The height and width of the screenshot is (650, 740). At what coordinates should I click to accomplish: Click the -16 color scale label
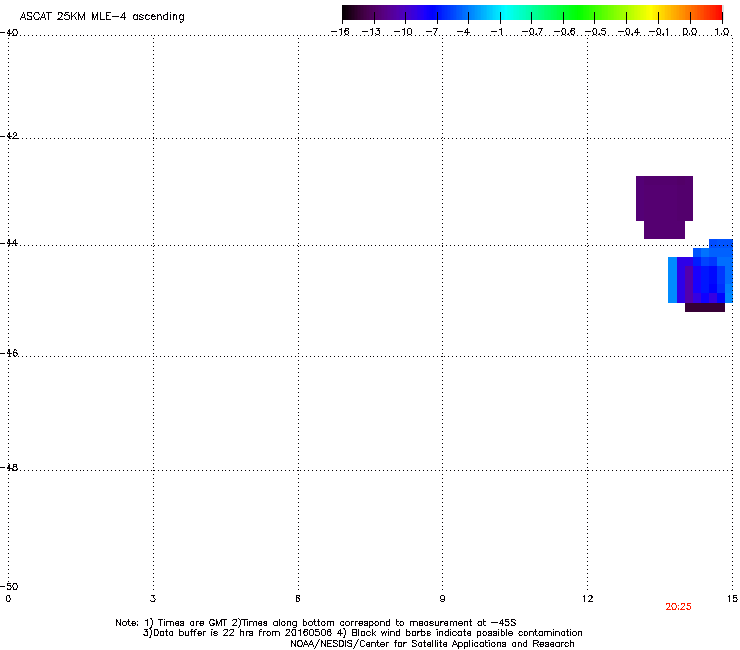(x=340, y=32)
